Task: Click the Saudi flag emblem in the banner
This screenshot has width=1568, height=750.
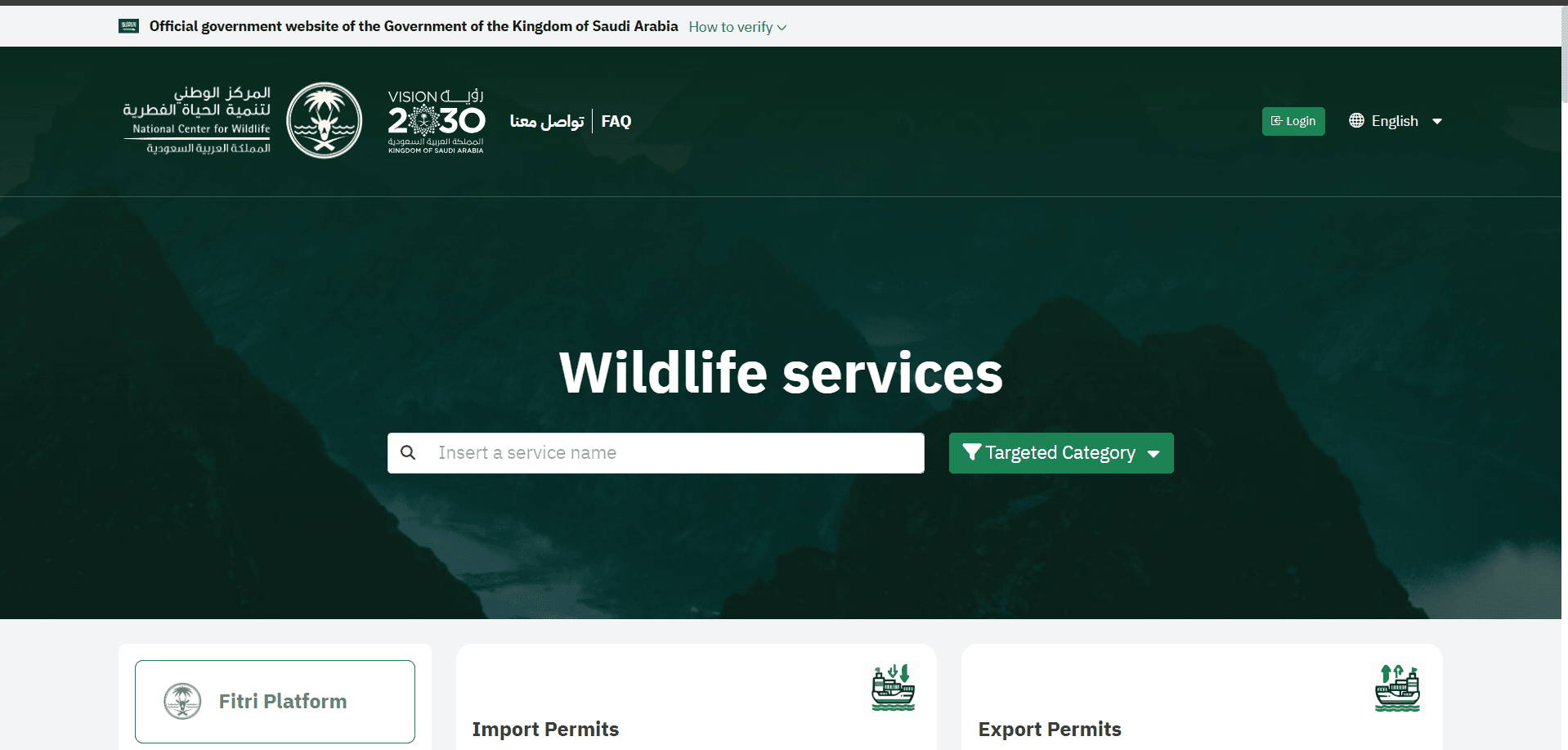Action: pos(128,25)
